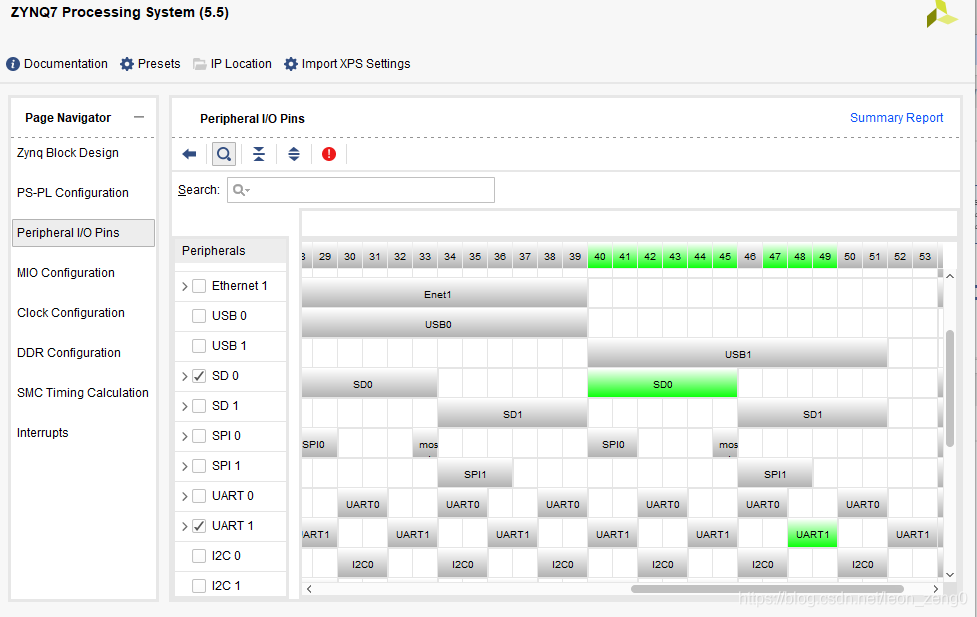This screenshot has height=617, width=977.
Task: Uncheck the SD 0 peripheral checkbox
Action: click(x=199, y=376)
